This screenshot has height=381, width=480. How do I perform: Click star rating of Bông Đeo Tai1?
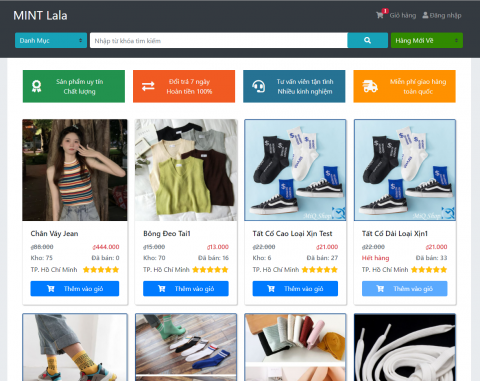pos(210,270)
